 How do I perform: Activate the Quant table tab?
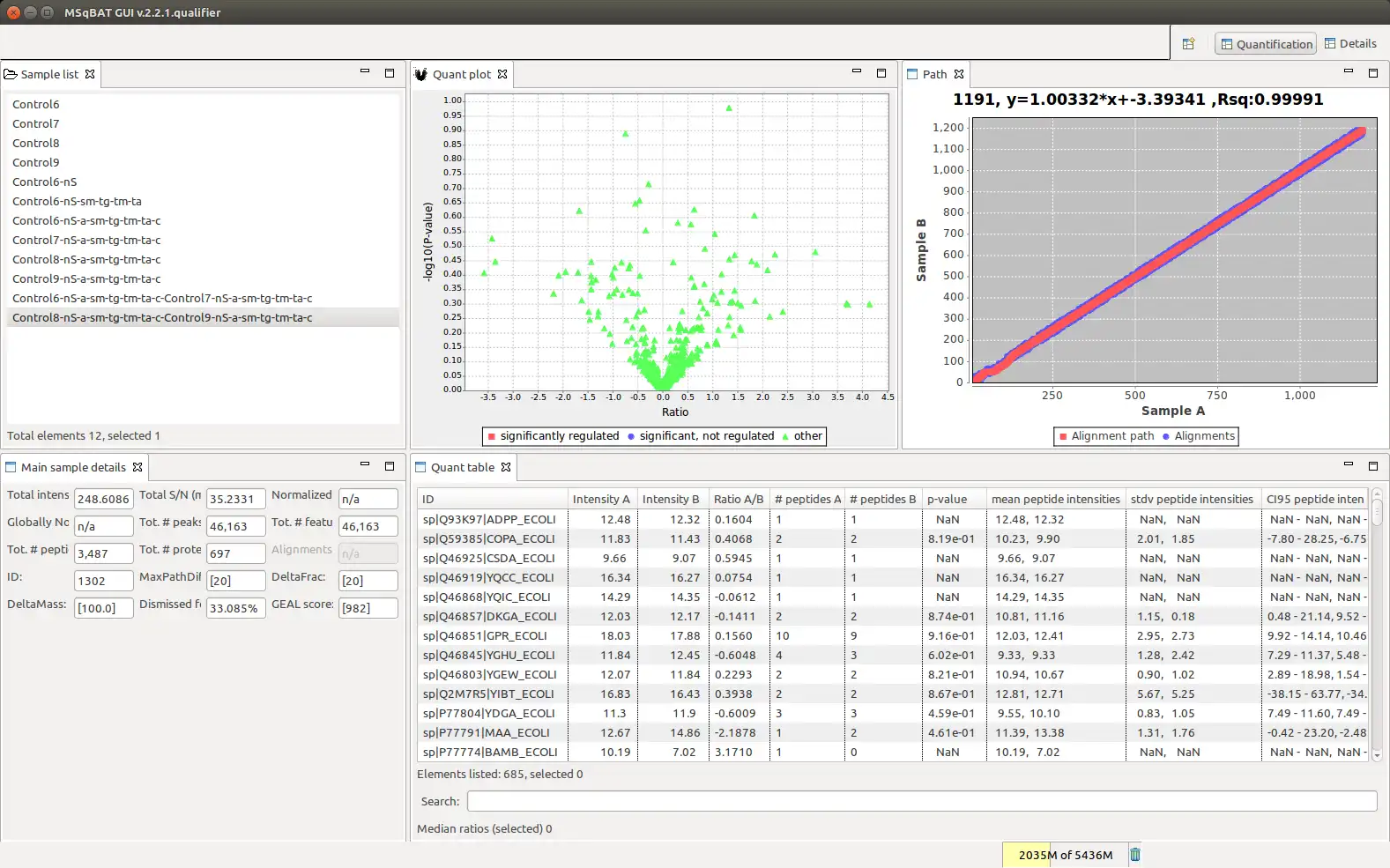point(462,468)
